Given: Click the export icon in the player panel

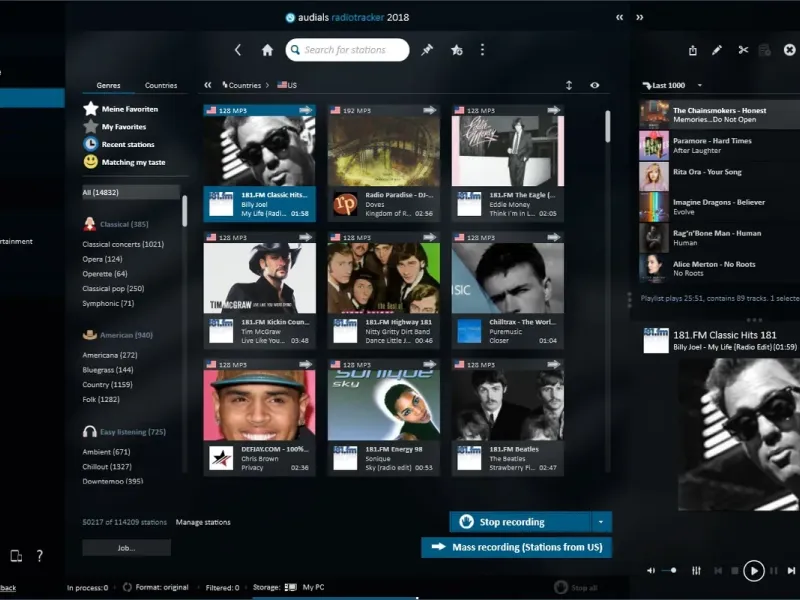Looking at the screenshot, I should pyautogui.click(x=692, y=50).
